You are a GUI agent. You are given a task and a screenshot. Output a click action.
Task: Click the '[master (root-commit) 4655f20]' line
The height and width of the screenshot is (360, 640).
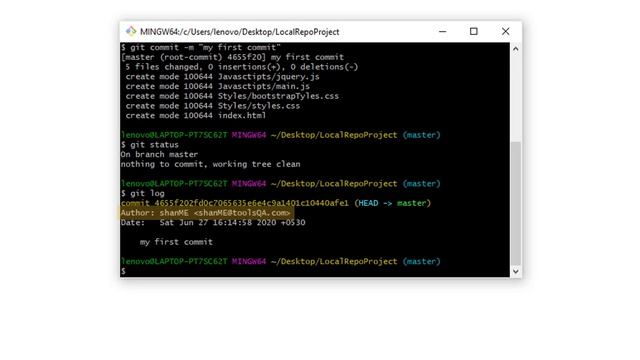tap(233, 57)
